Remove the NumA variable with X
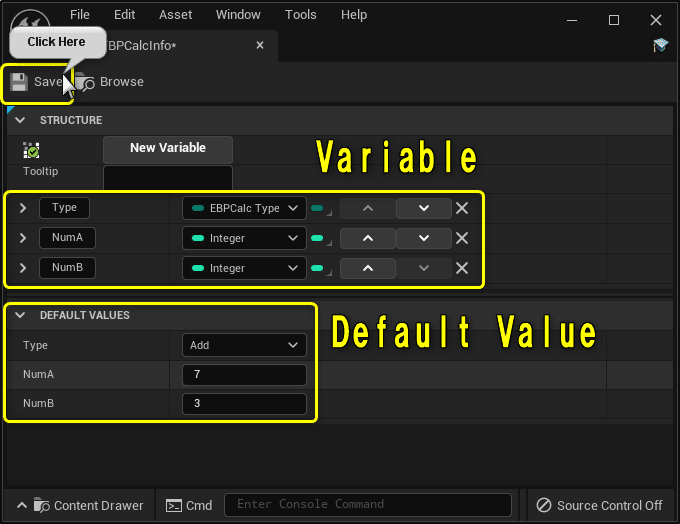 462,238
